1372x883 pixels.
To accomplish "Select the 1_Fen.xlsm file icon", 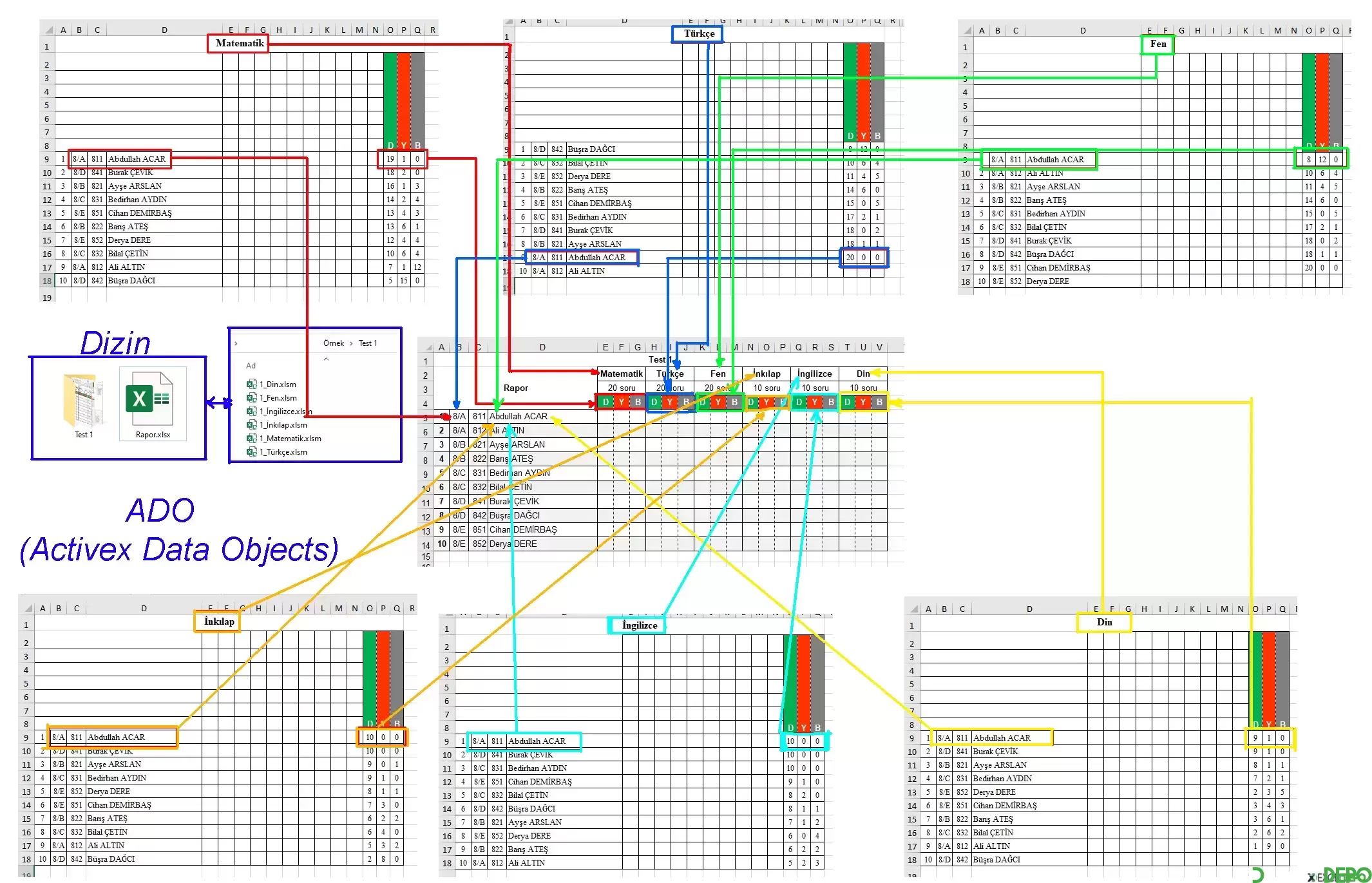I will [252, 397].
